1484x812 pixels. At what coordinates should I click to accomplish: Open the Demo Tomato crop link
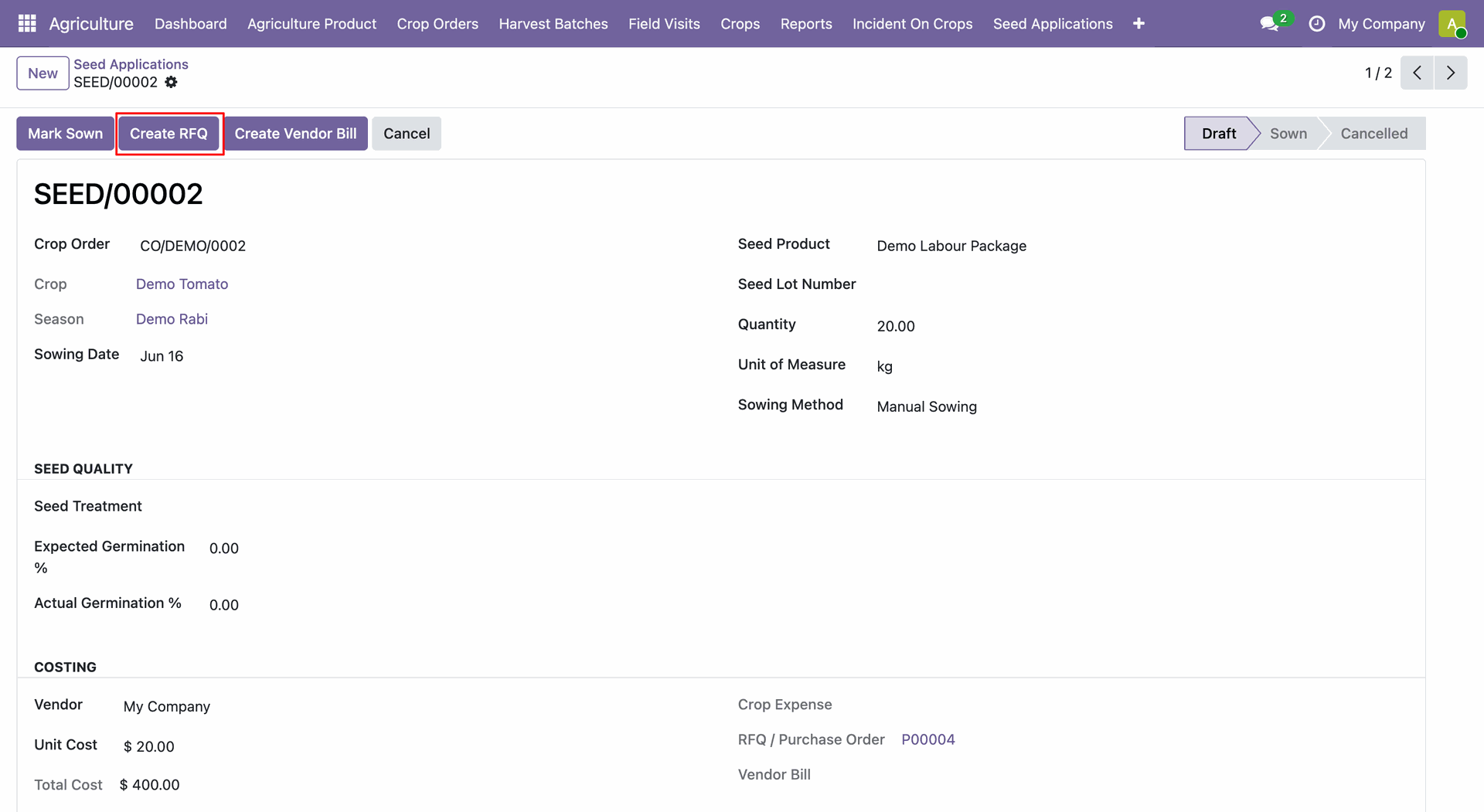182,284
